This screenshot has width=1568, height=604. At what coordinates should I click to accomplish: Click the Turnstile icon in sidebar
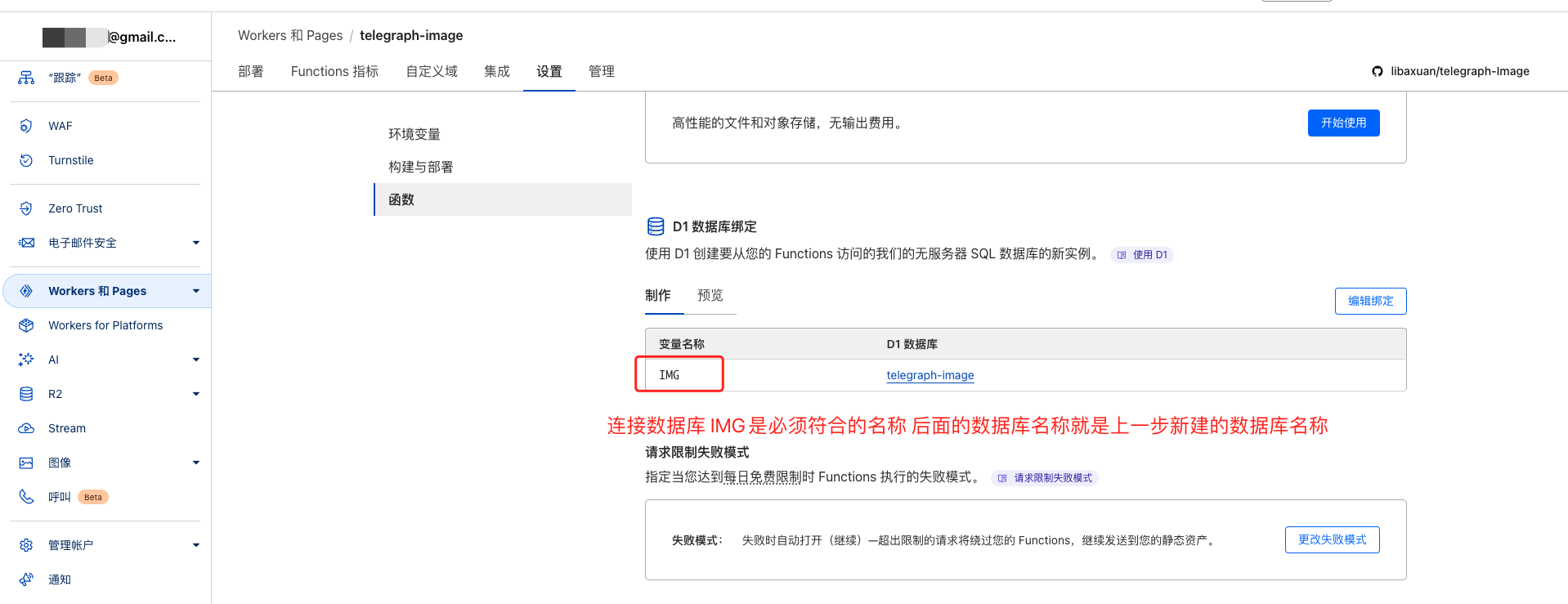click(x=26, y=160)
